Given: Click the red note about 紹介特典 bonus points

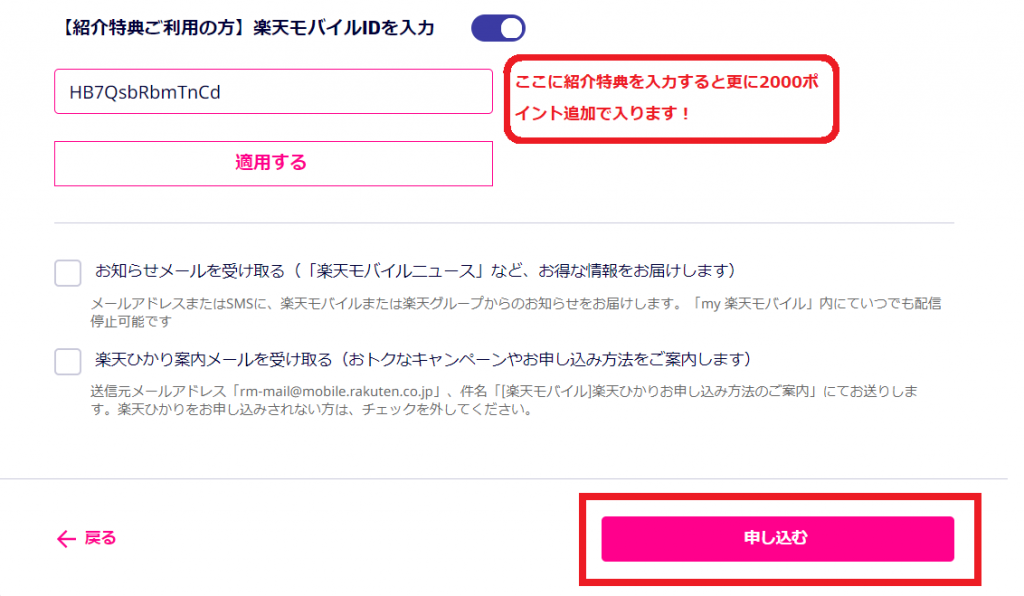Looking at the screenshot, I should tap(671, 99).
